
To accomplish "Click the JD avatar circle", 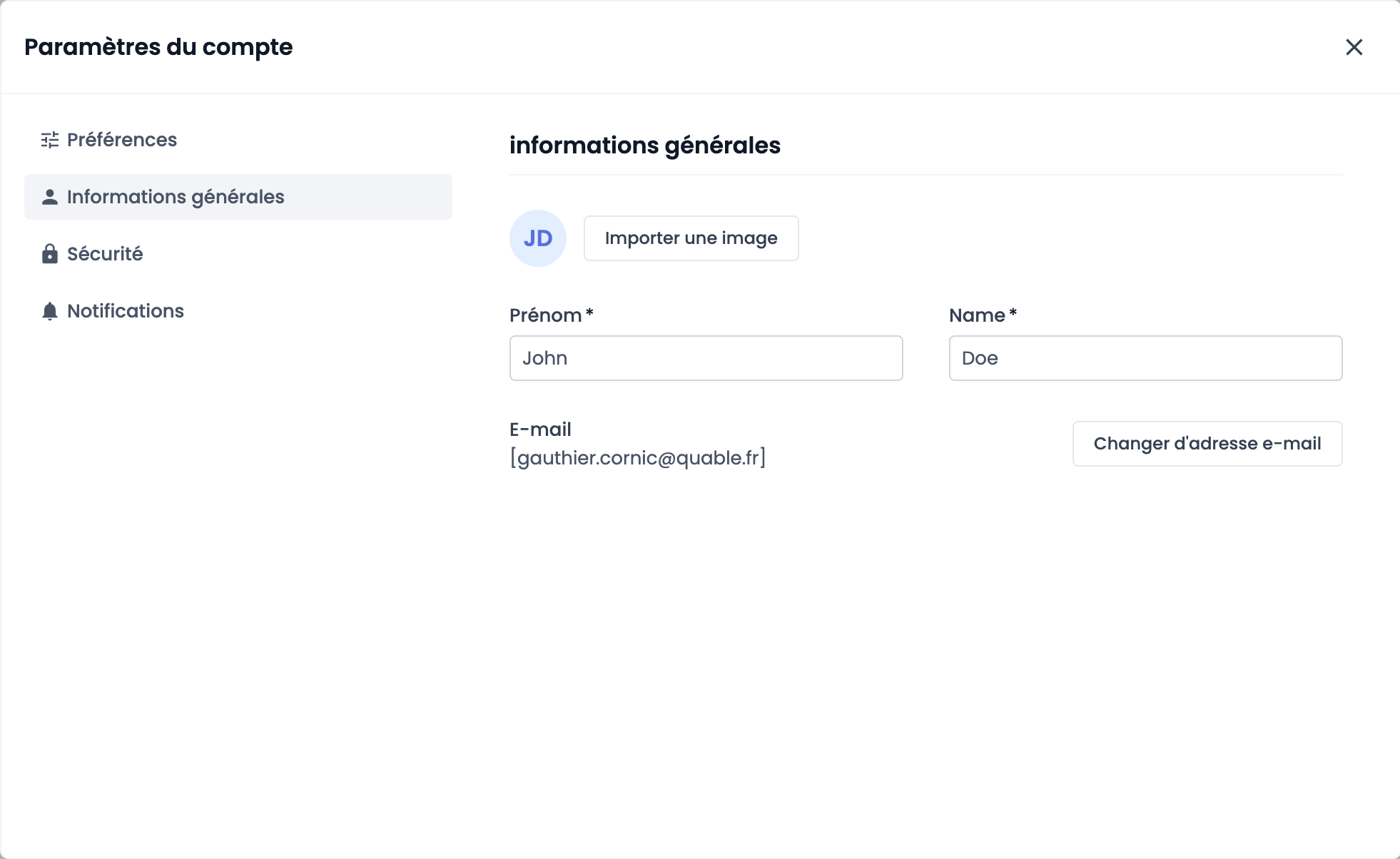I will (538, 238).
